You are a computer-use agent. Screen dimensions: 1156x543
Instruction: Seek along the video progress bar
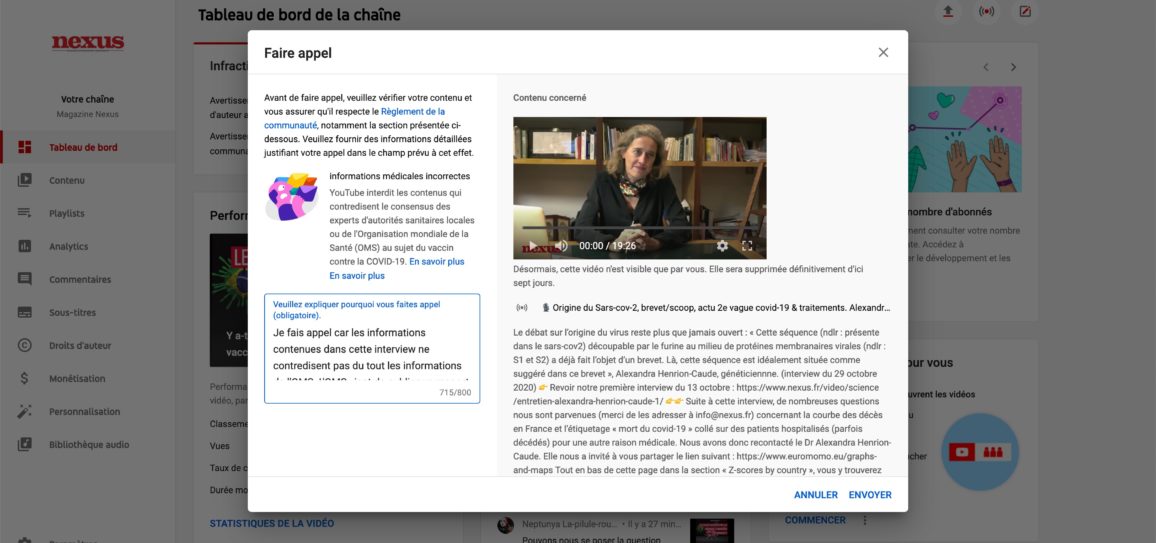point(639,228)
